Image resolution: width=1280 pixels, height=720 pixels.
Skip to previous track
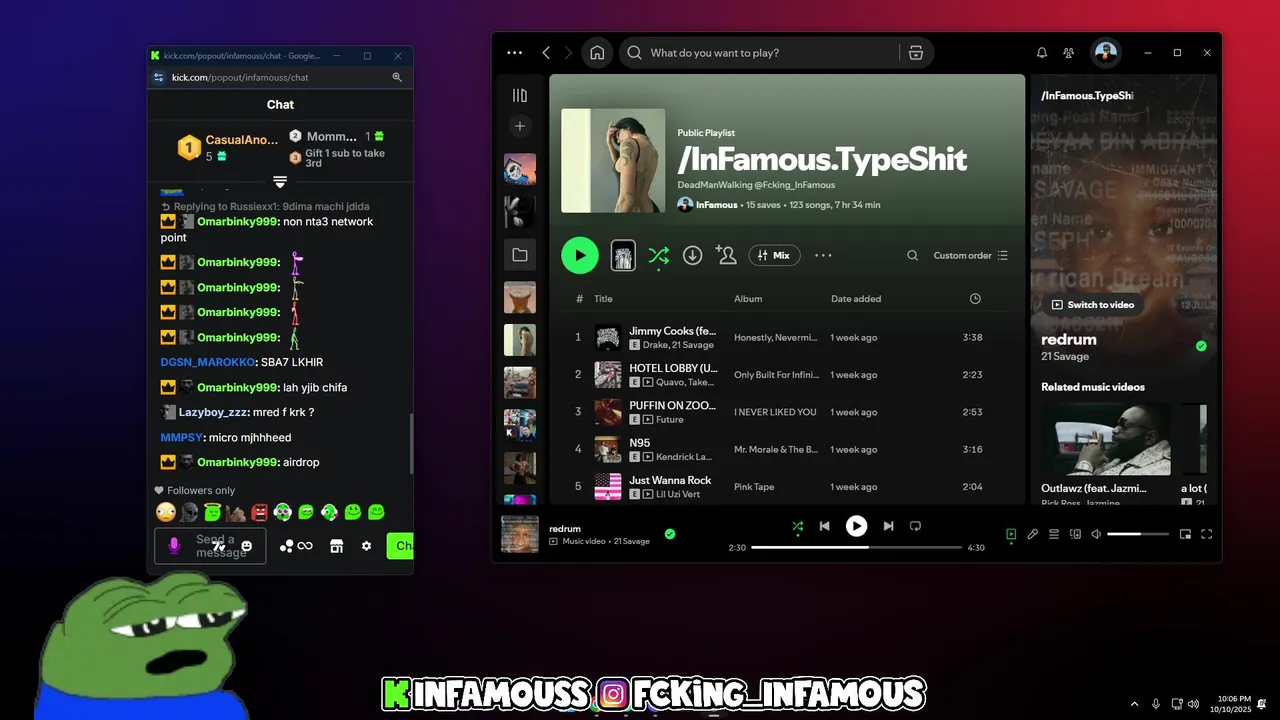pyautogui.click(x=825, y=526)
